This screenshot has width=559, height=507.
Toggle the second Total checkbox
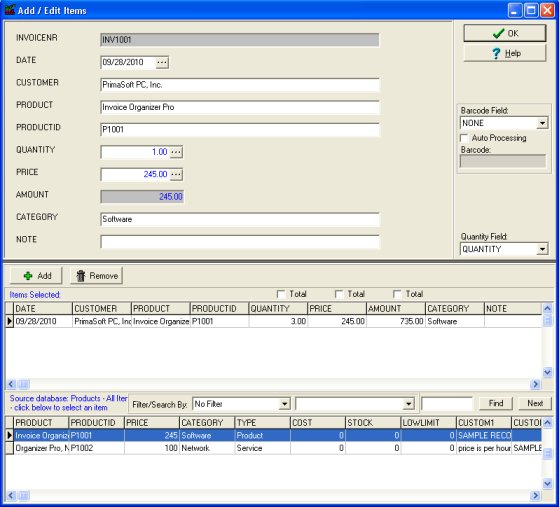click(339, 294)
